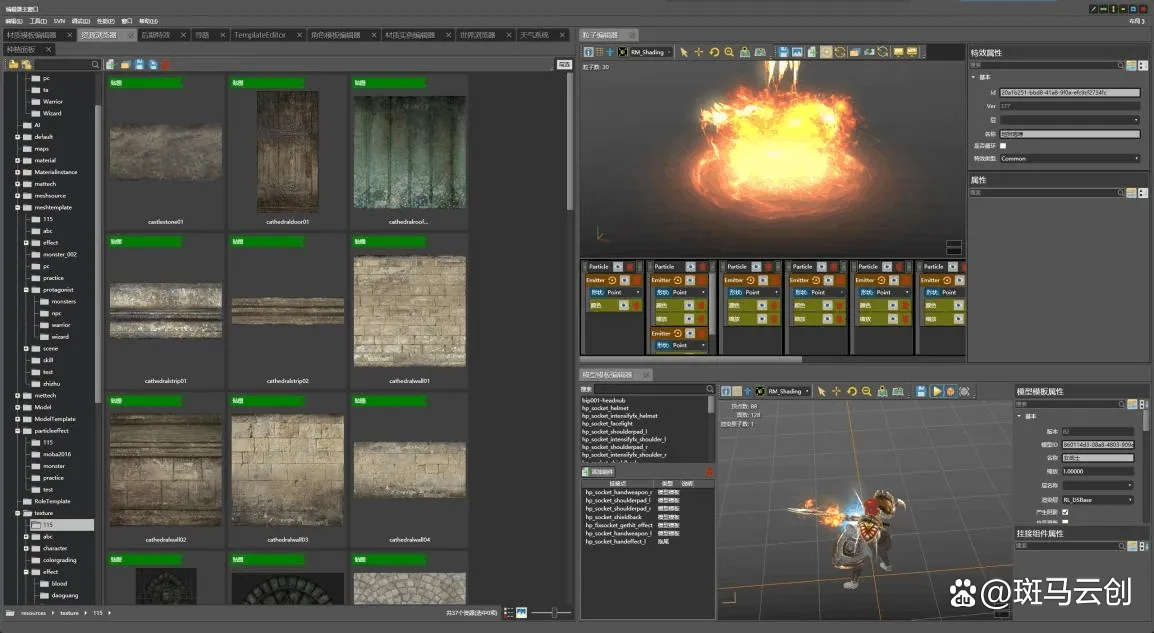The width and height of the screenshot is (1154, 633).
Task: Click the save icon in model editor toolbar
Action: pyautogui.click(x=921, y=391)
